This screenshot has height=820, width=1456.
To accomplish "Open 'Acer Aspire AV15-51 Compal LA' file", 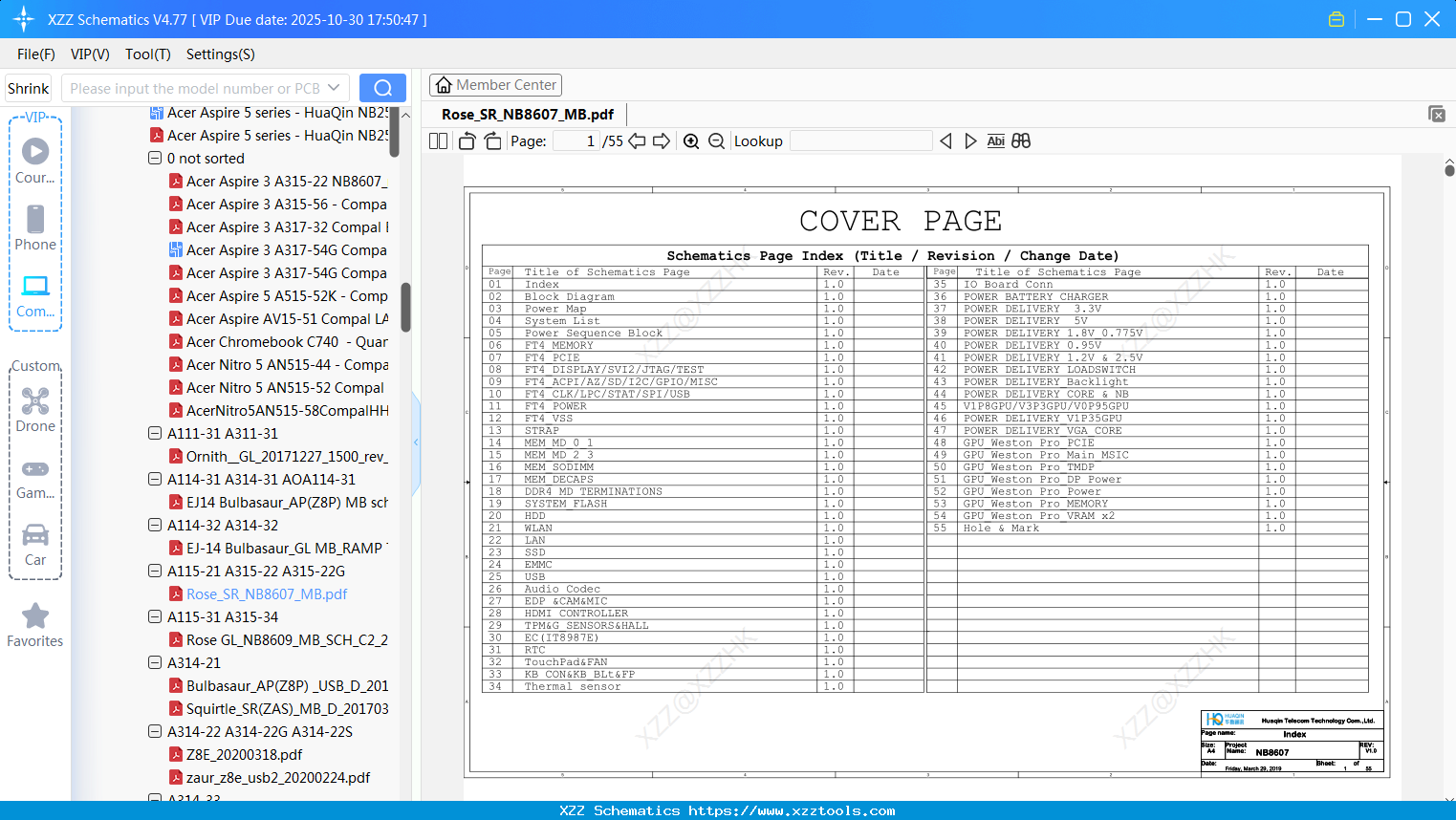I will tap(288, 318).
